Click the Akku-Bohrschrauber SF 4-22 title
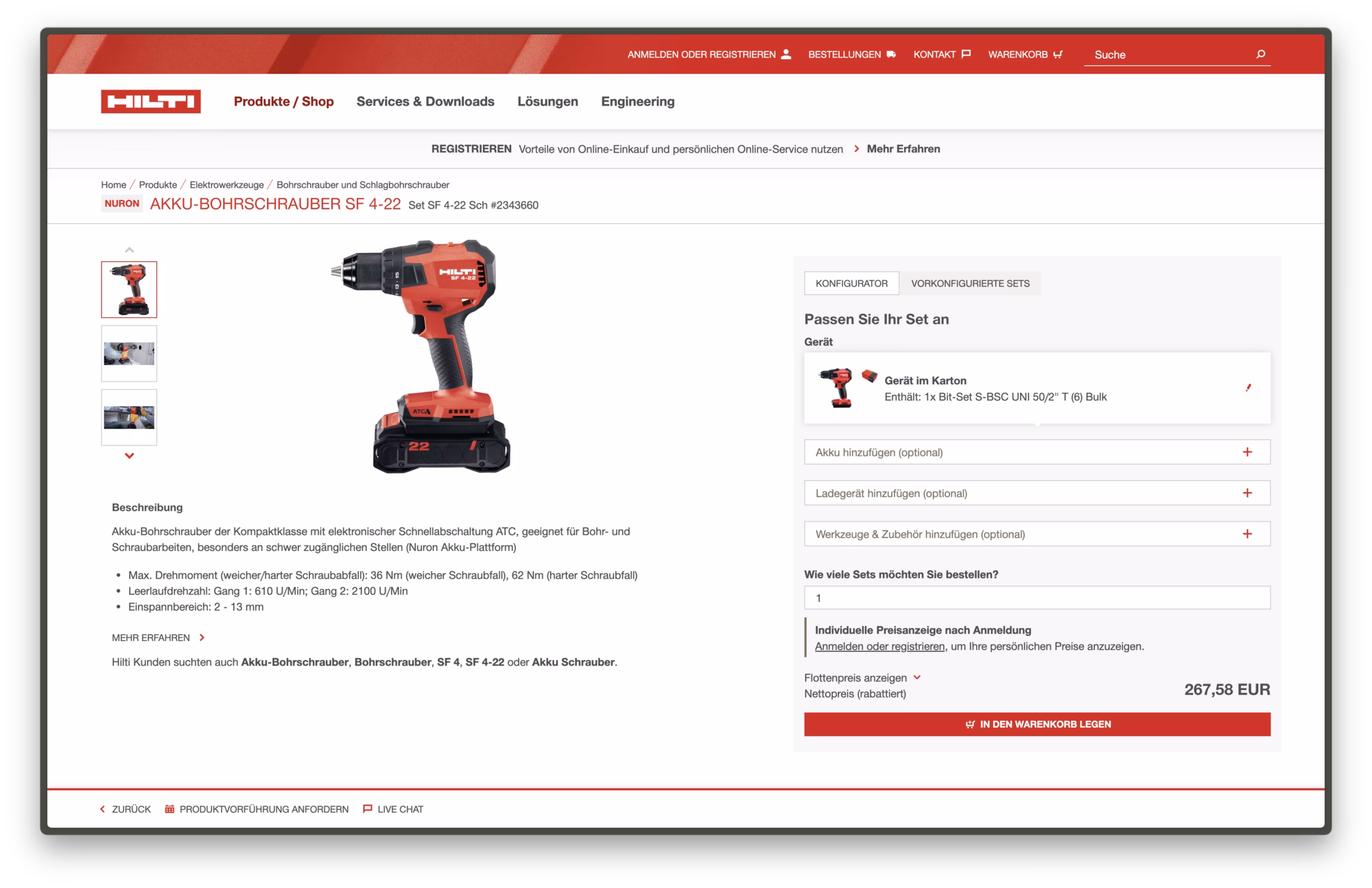Viewport: 1372px width, 888px height. click(x=275, y=204)
